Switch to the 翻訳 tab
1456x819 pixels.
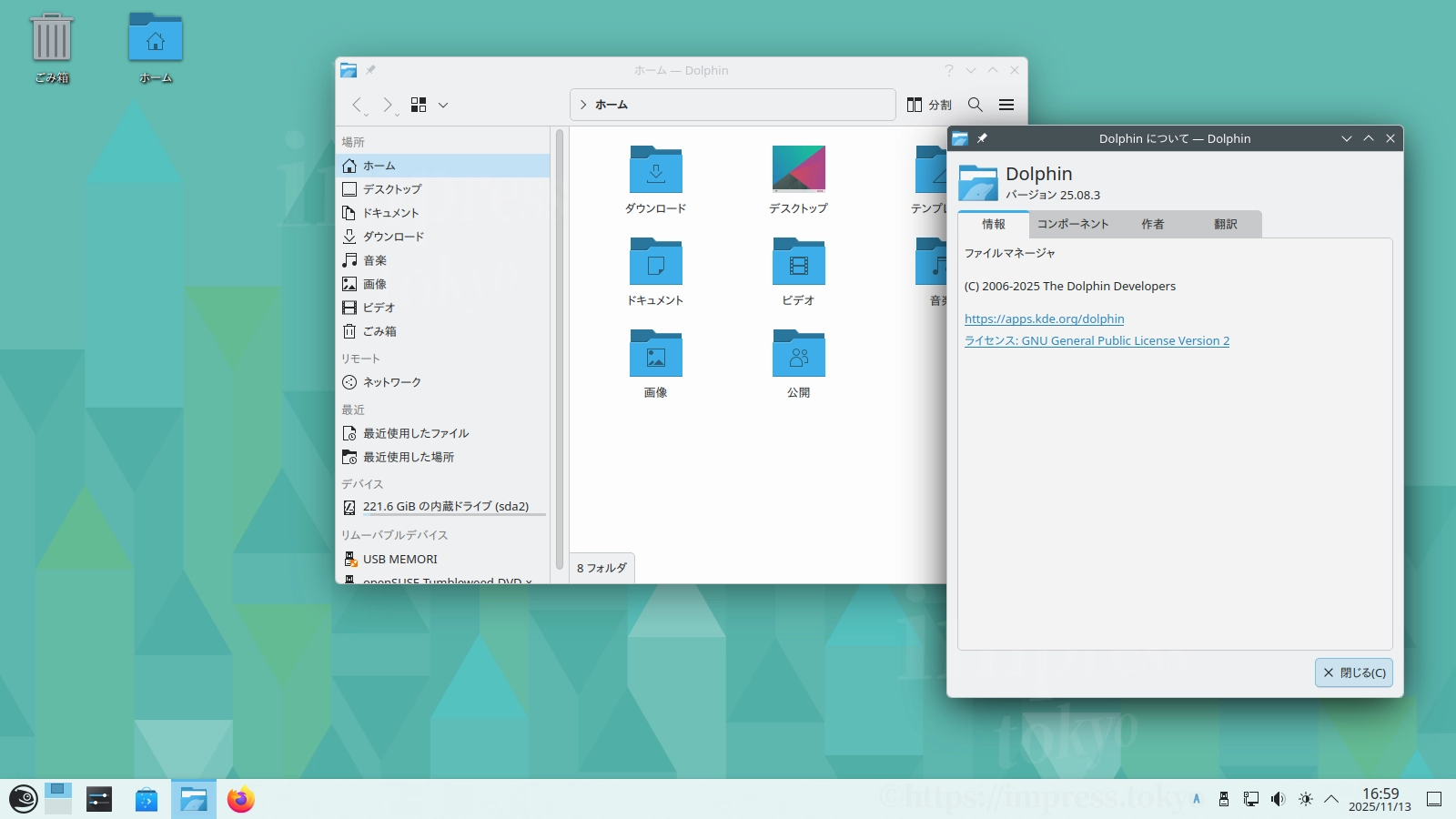coord(1226,224)
